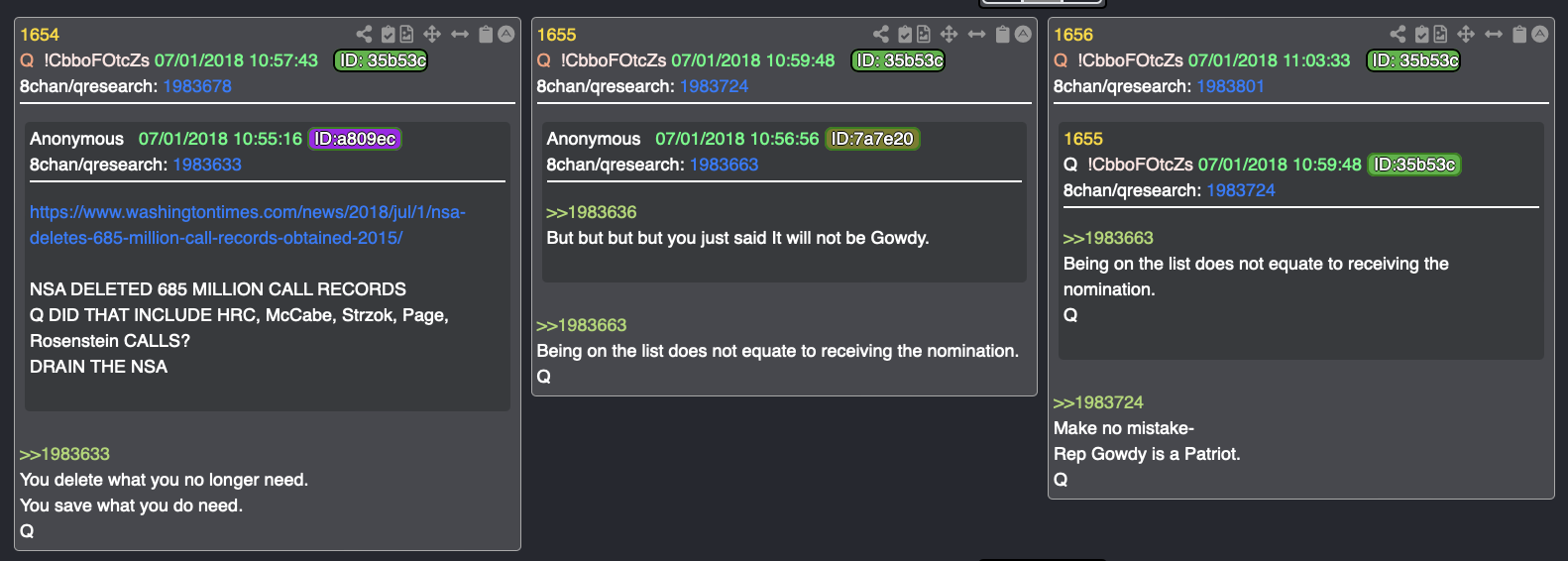Click the timestamp 07/01/2018 10:57:43
Viewport: 1568px width, 561px height.
tap(236, 60)
